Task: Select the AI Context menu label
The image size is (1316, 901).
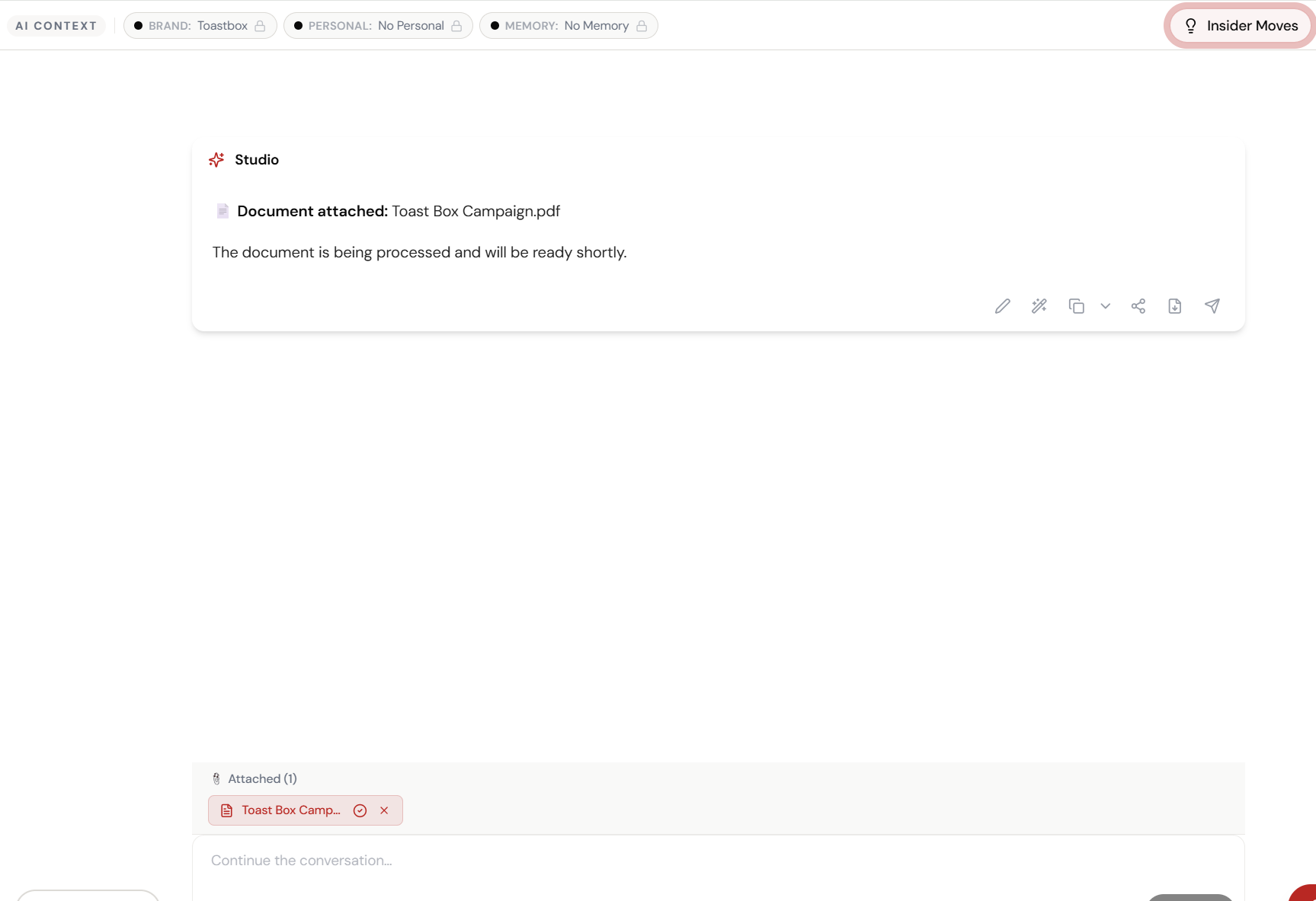Action: [x=56, y=25]
